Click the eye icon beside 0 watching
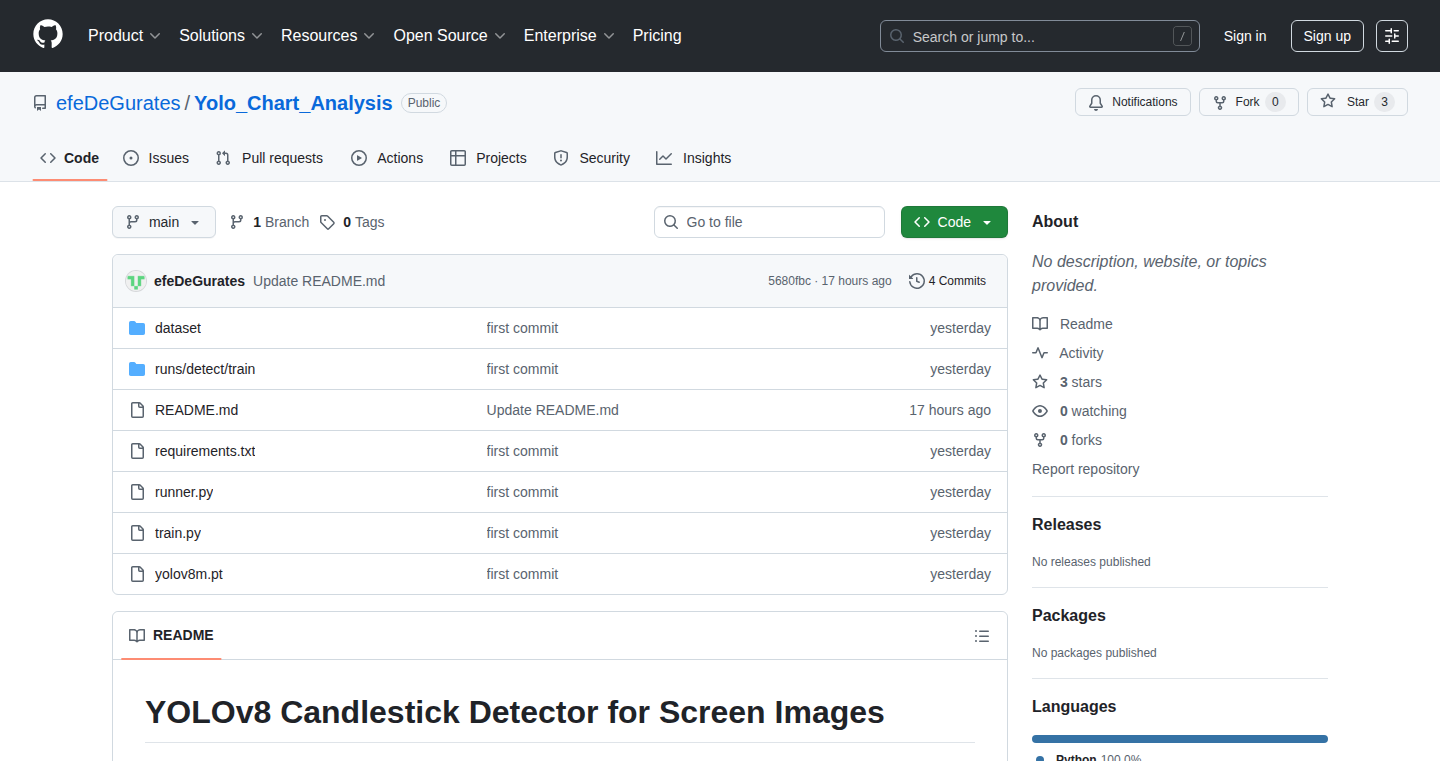The image size is (1440, 761). 1040,411
